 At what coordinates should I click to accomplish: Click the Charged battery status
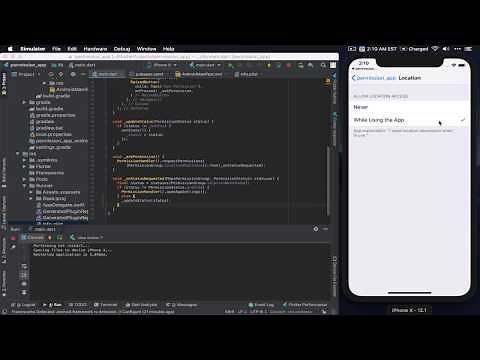click(x=414, y=49)
